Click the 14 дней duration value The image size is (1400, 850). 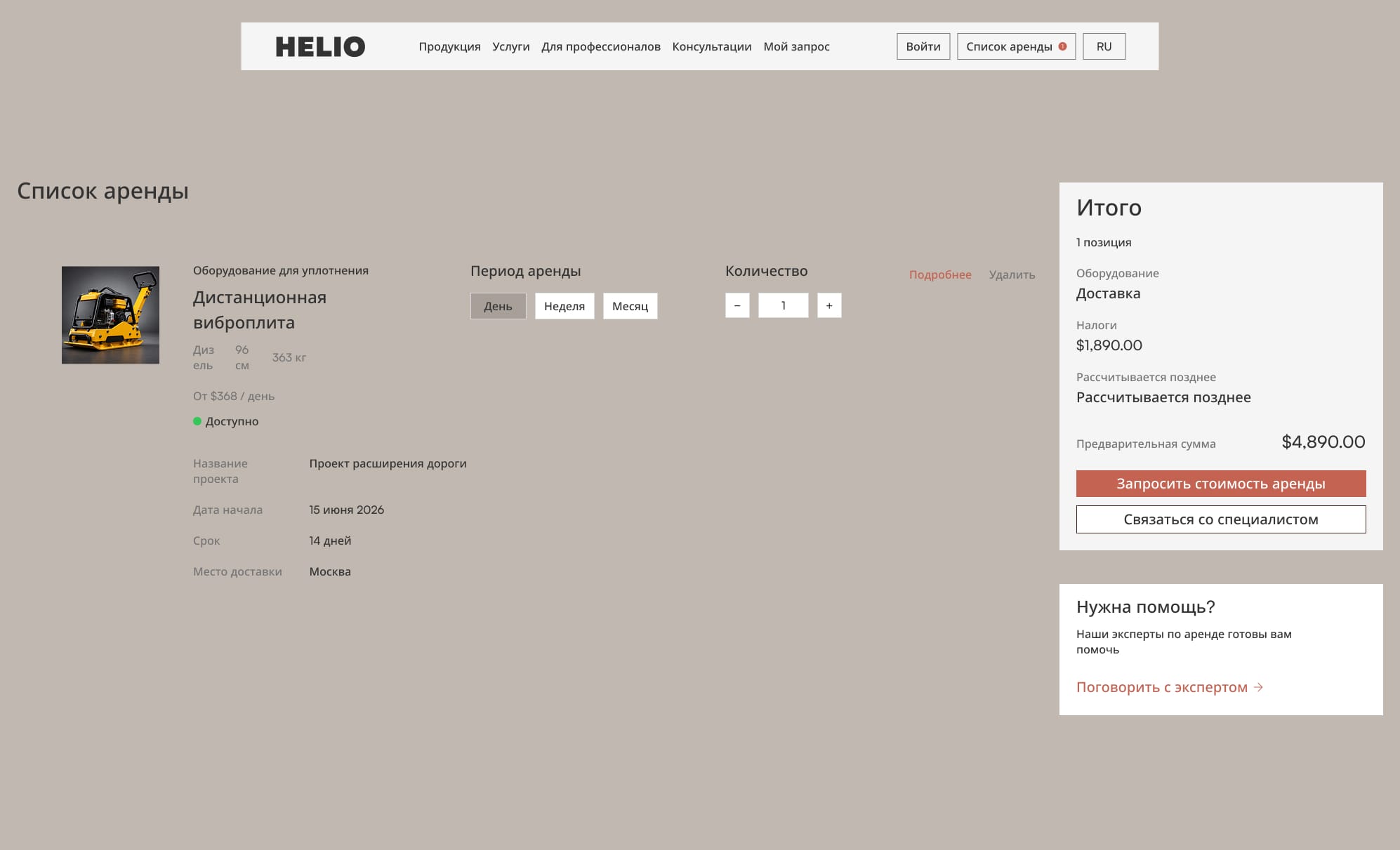pos(330,540)
